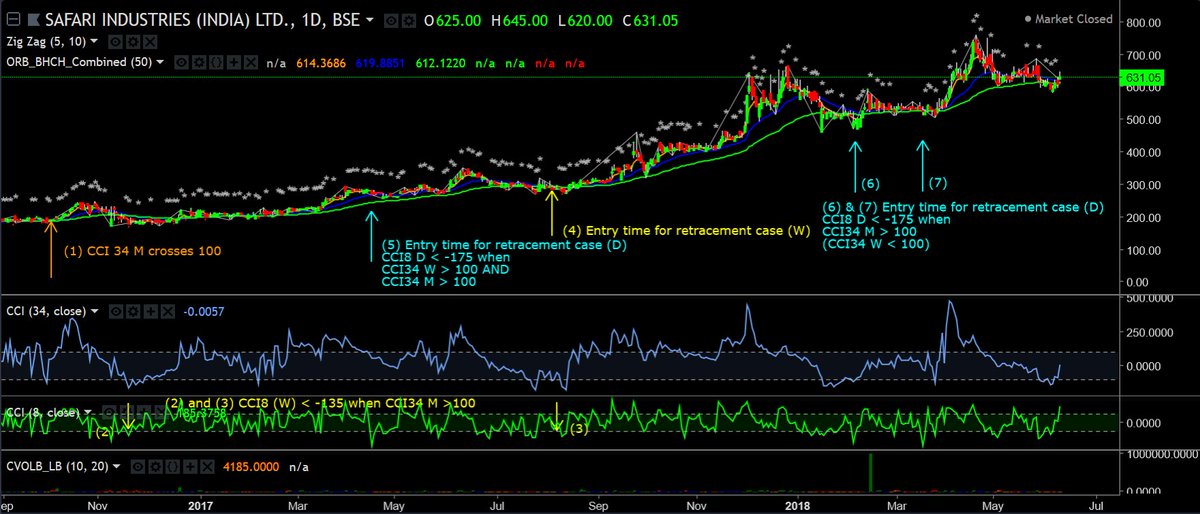Click the Market Closed status indicator
Viewport: 1200px width, 514px height.
point(1069,19)
